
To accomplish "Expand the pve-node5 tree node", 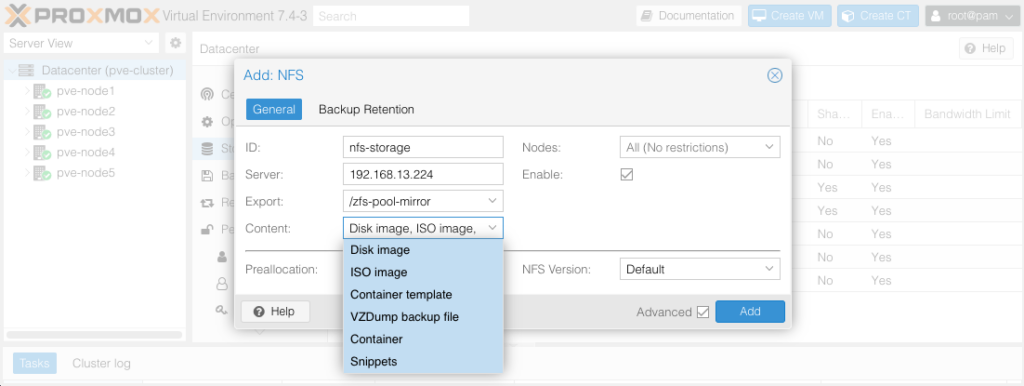I will pos(27,174).
